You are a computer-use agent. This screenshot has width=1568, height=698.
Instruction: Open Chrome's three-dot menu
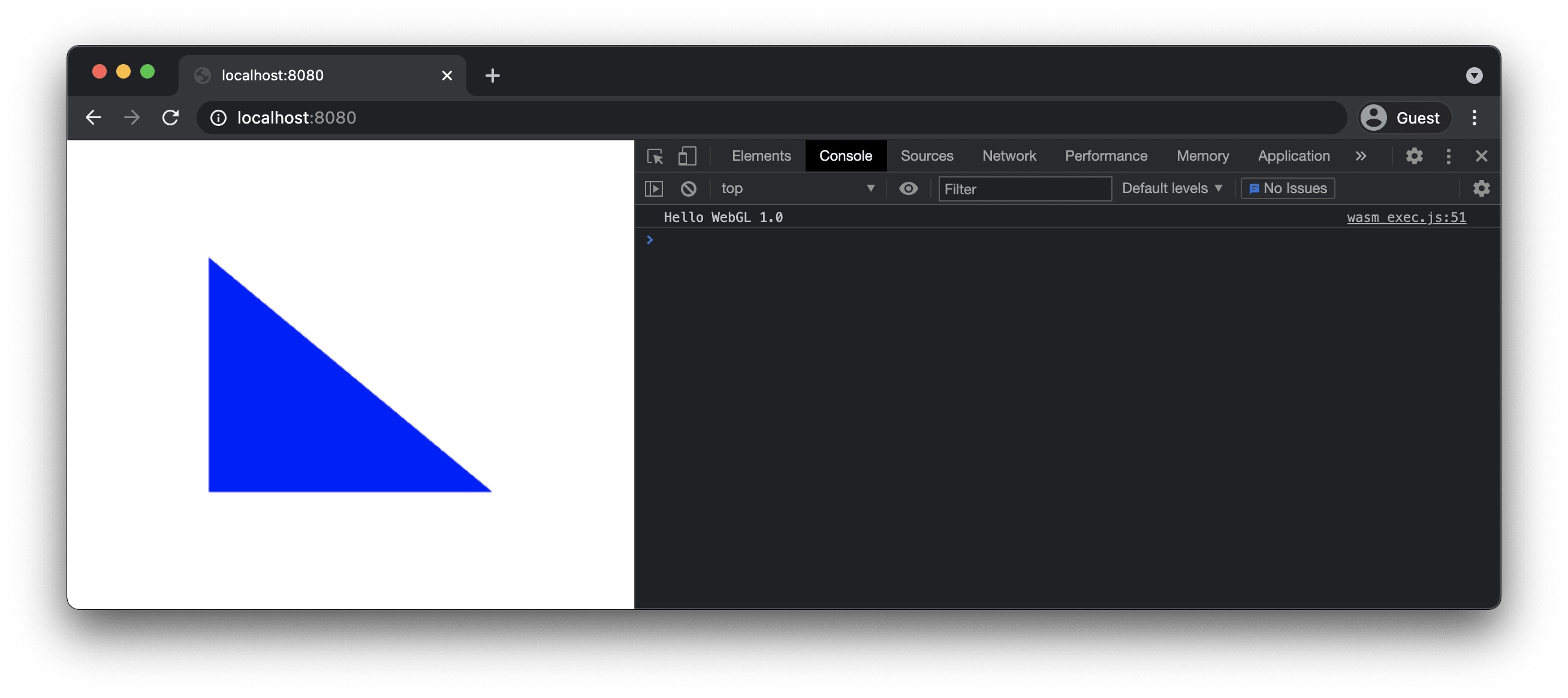1474,118
